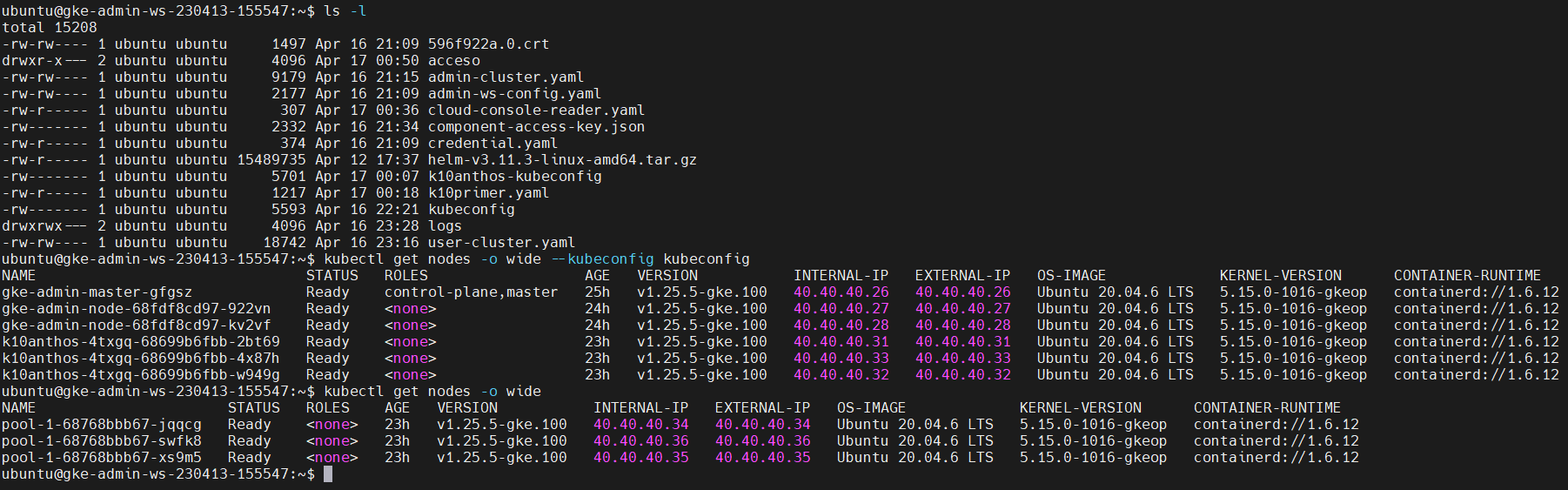This screenshot has width=1568, height=490.
Task: Click the credential.yaml filename
Action: coord(493,144)
